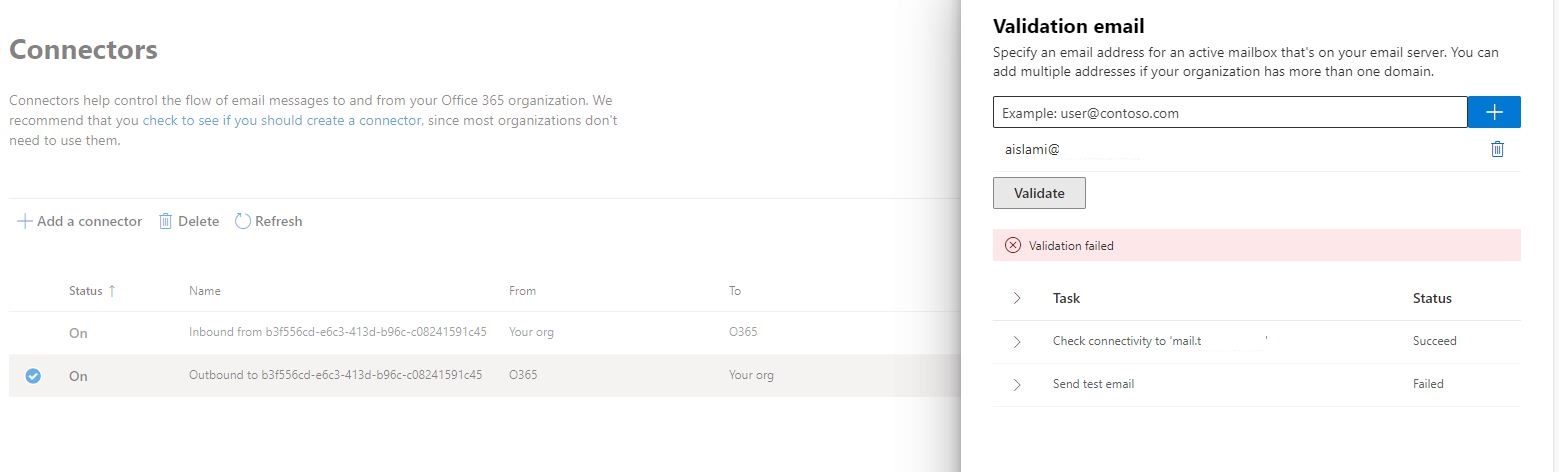Open check if you should create a connector link
1559x472 pixels.
(282, 120)
